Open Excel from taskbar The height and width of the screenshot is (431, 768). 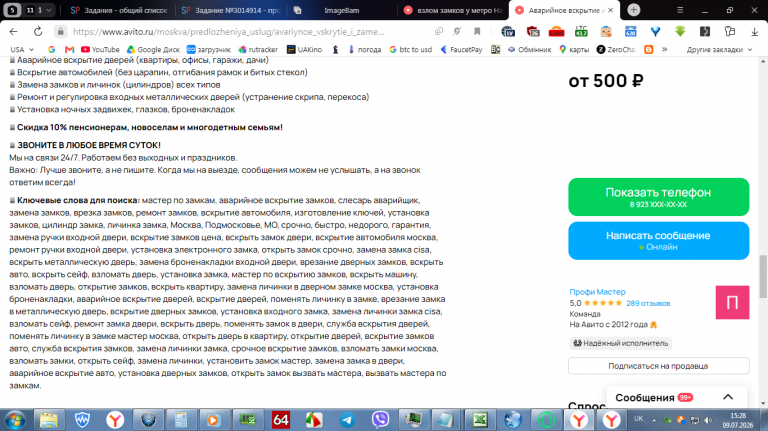[480, 420]
